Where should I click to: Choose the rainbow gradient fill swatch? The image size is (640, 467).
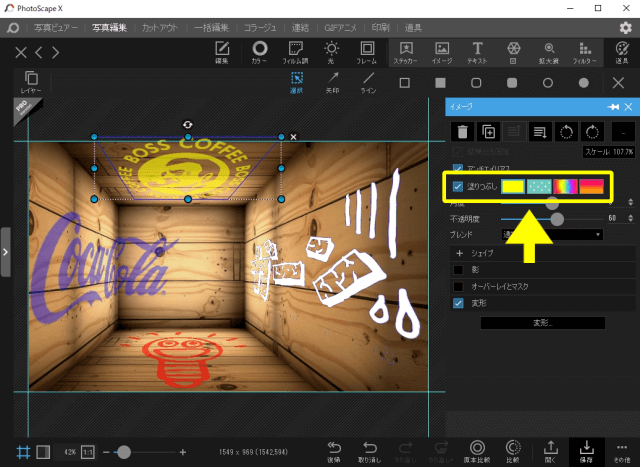[565, 187]
